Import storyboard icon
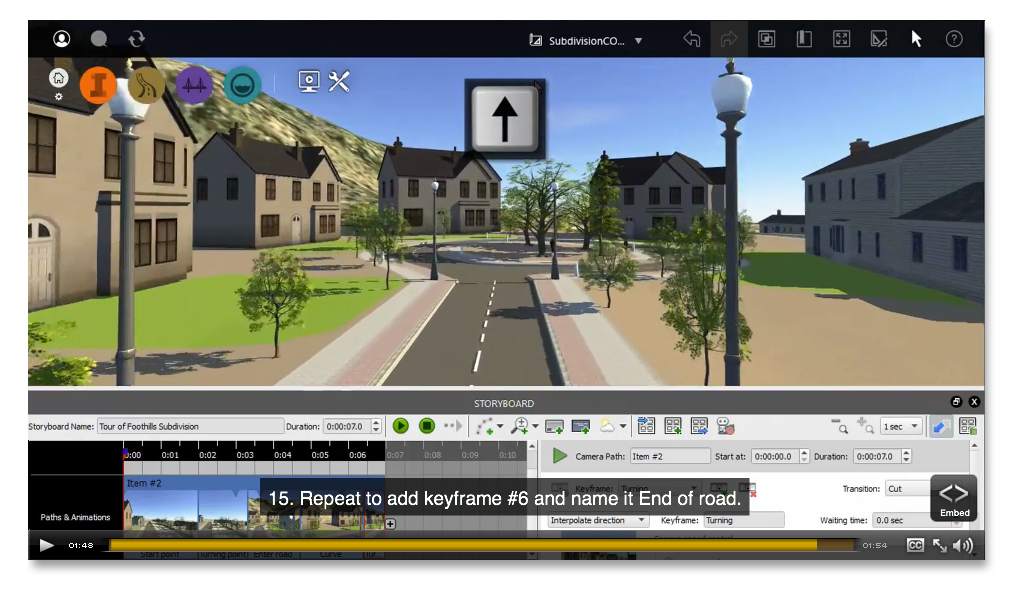The image size is (1034, 615). point(646,426)
